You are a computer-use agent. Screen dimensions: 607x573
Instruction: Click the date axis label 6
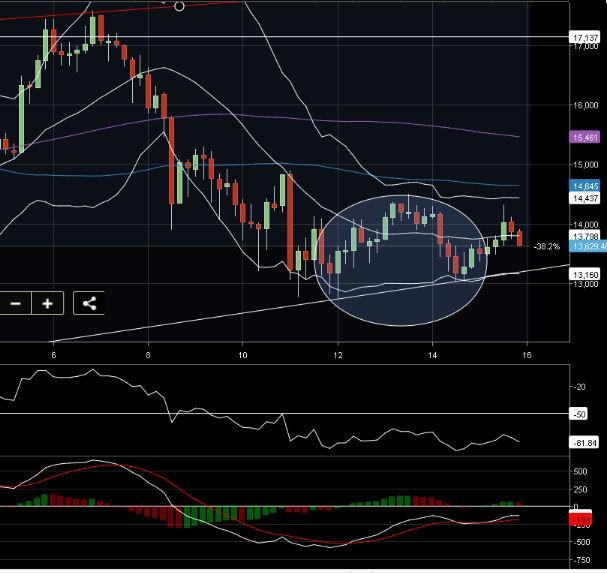53,355
